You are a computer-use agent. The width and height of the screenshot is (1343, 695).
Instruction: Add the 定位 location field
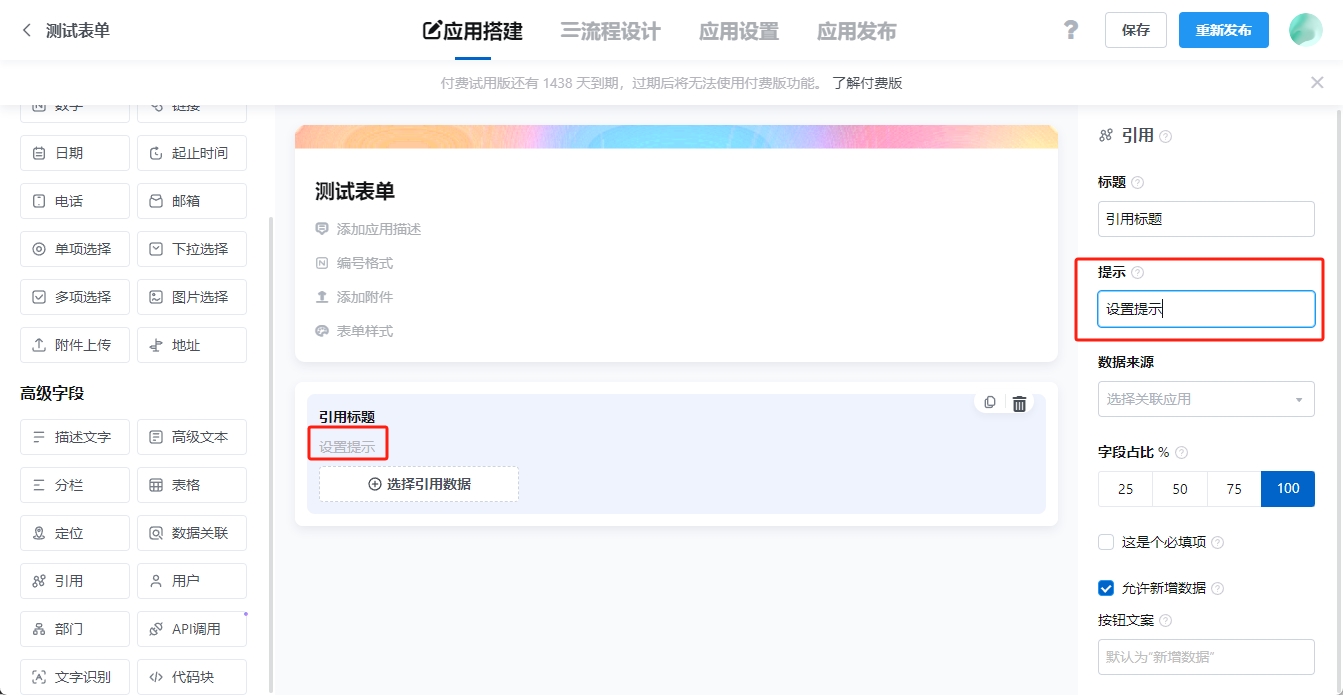coord(75,533)
